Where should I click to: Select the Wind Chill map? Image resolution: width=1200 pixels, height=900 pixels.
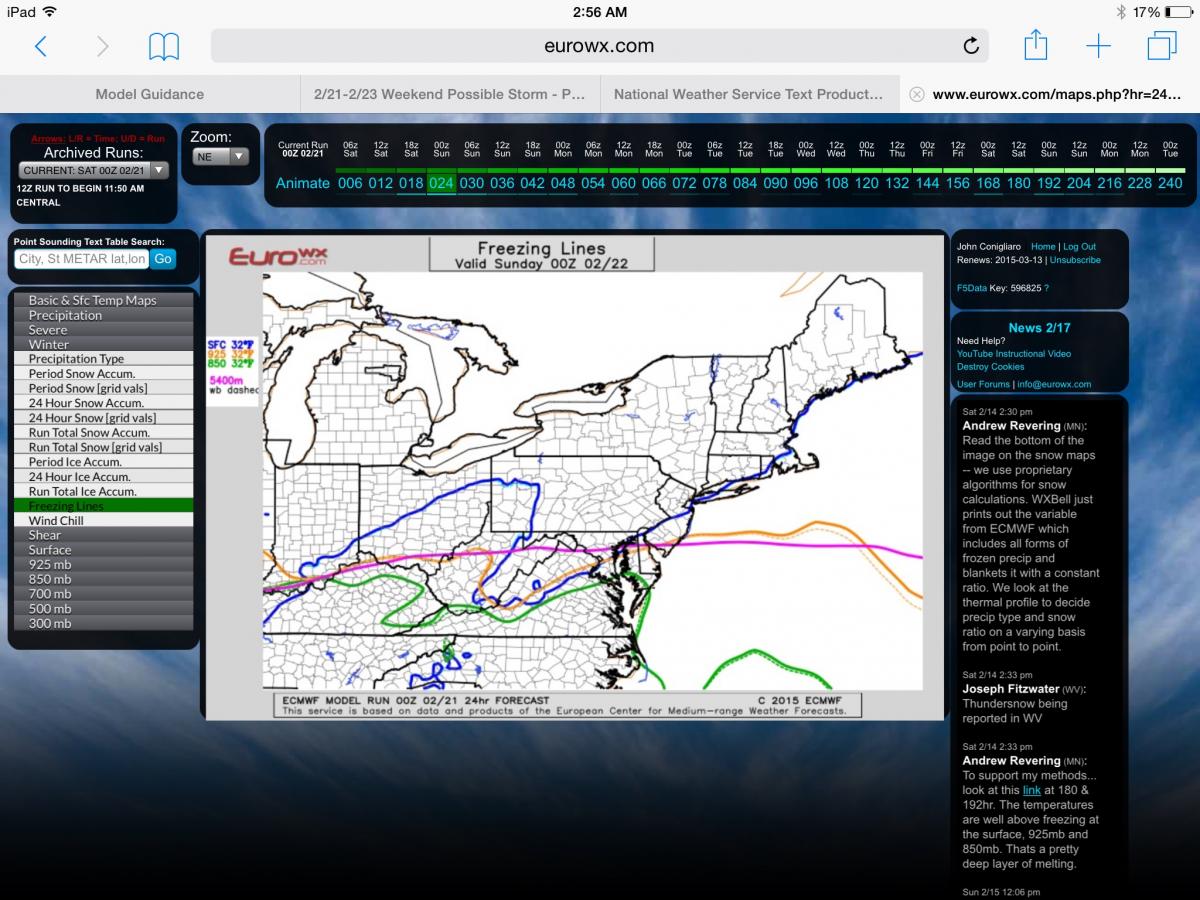pyautogui.click(x=103, y=521)
